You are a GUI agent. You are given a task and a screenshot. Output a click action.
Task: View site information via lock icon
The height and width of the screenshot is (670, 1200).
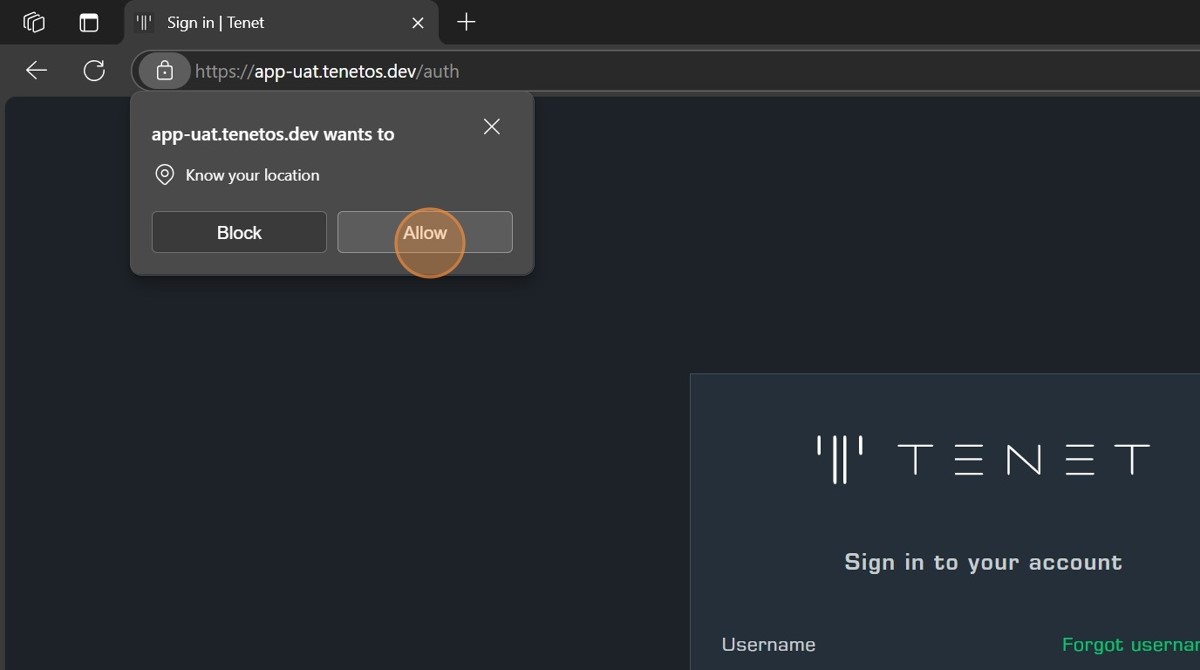164,71
